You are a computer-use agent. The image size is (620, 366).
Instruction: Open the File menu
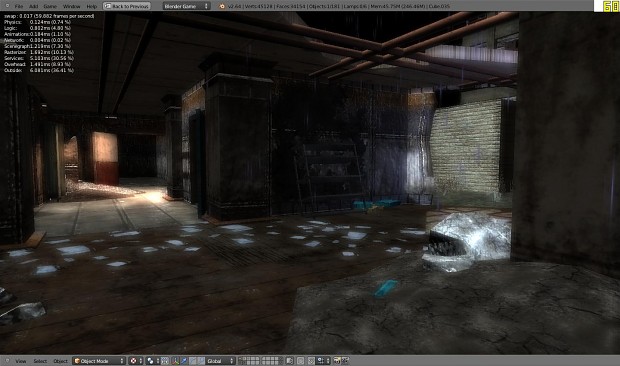tap(19, 6)
